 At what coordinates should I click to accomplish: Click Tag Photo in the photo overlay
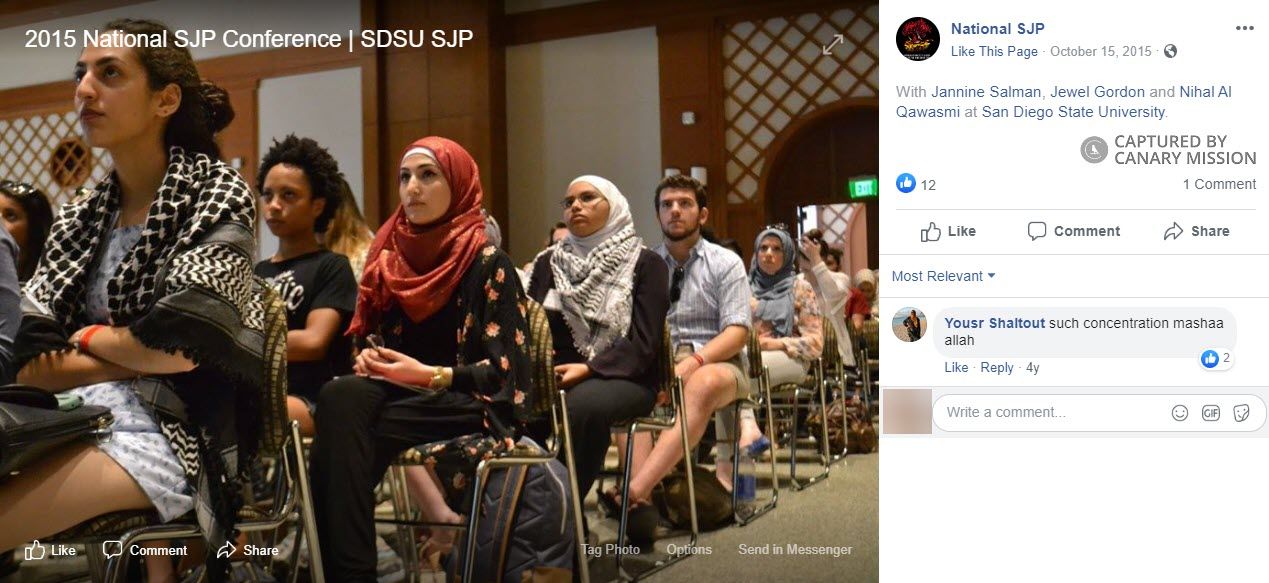point(610,549)
